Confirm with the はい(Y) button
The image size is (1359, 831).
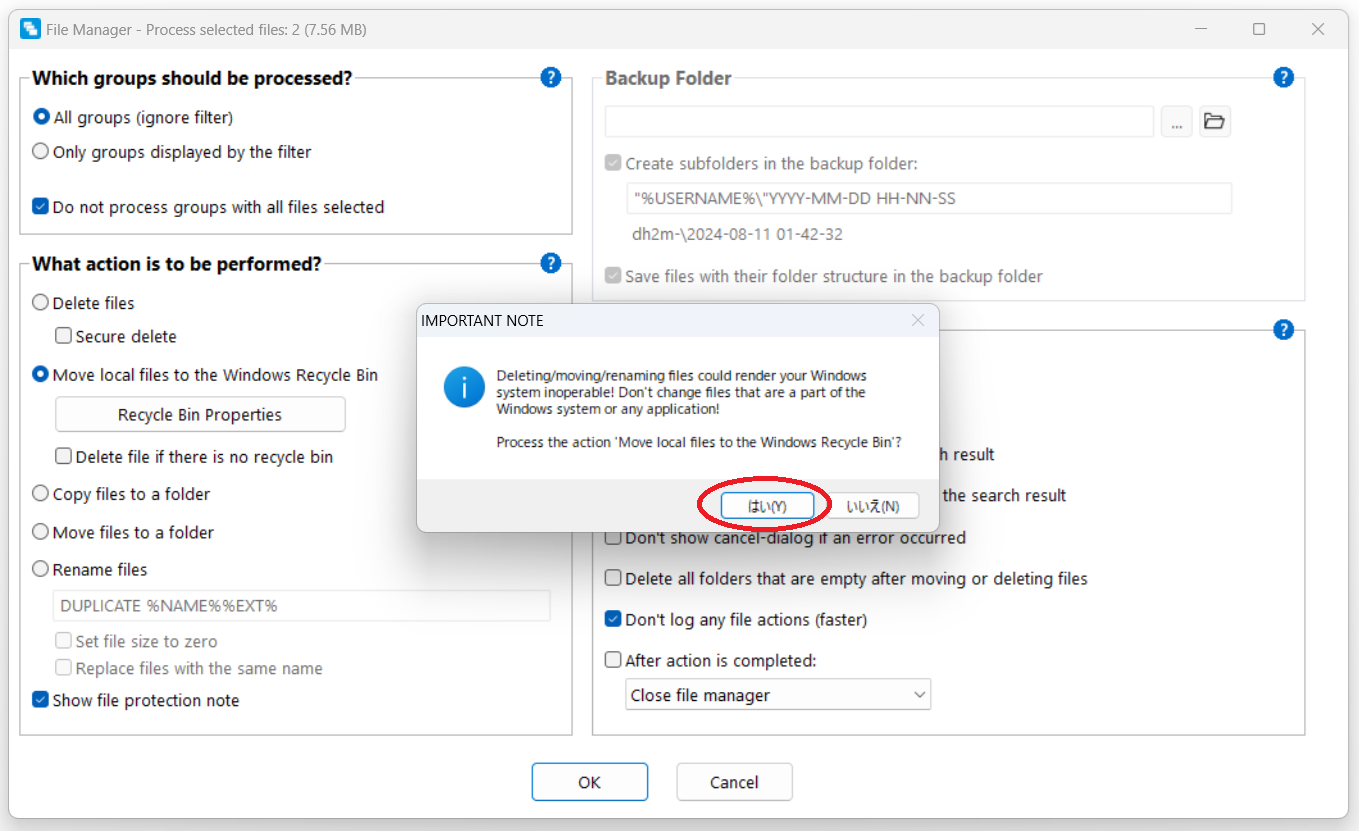click(x=767, y=506)
